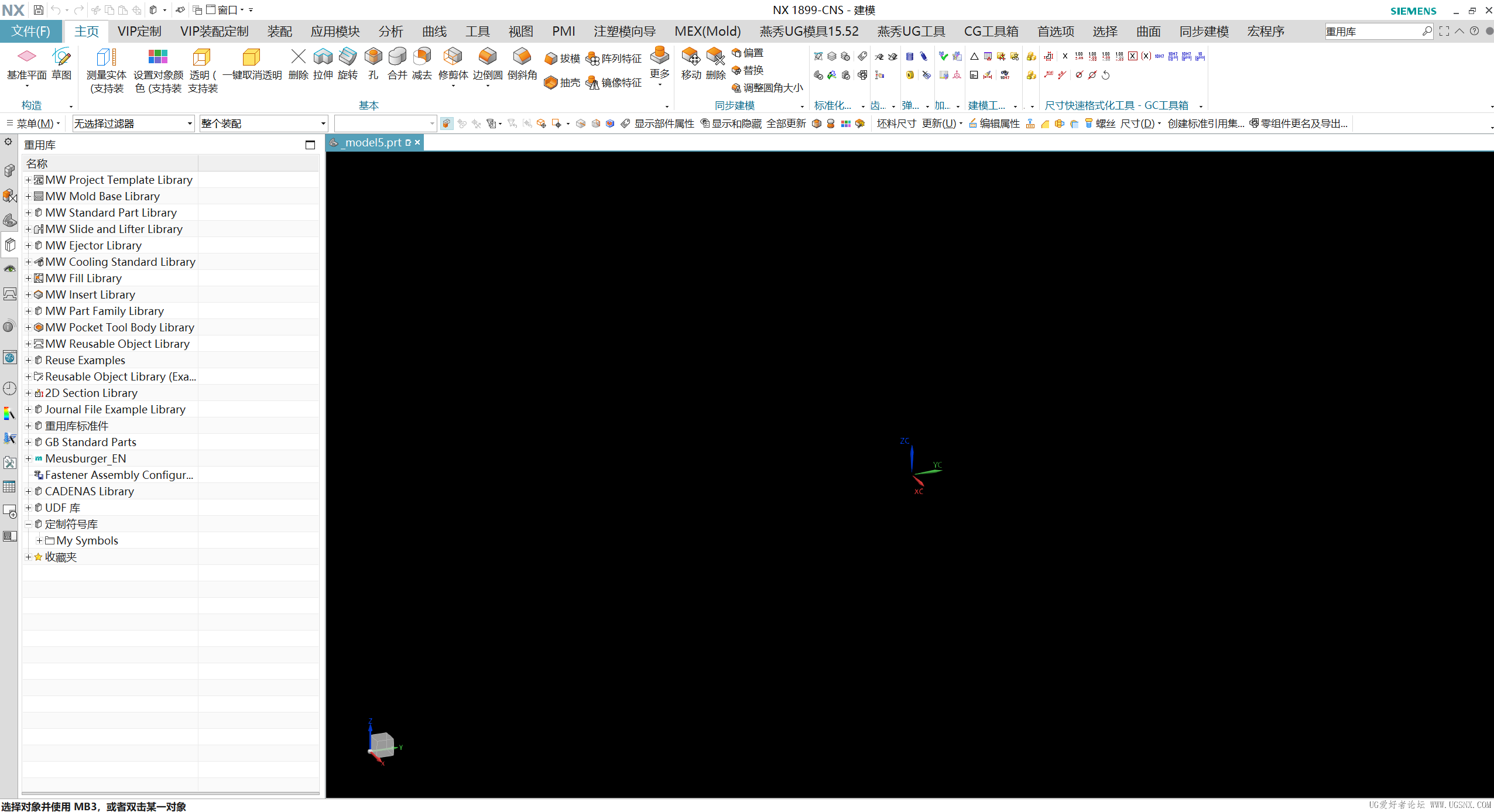This screenshot has width=1494, height=812.
Task: Click the 设置对象颜色 color grid icon
Action: [158, 57]
